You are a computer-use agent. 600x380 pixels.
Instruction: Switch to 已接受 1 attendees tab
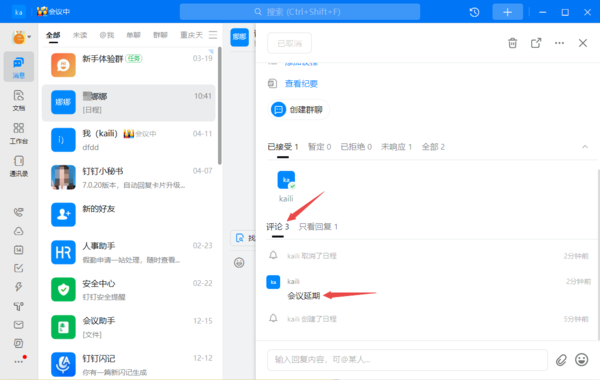click(x=283, y=147)
